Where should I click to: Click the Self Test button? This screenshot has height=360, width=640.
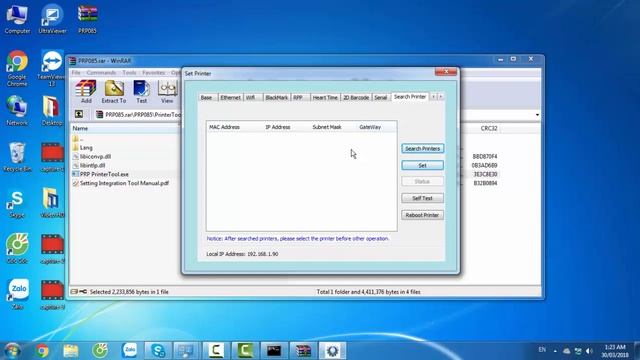tap(422, 198)
